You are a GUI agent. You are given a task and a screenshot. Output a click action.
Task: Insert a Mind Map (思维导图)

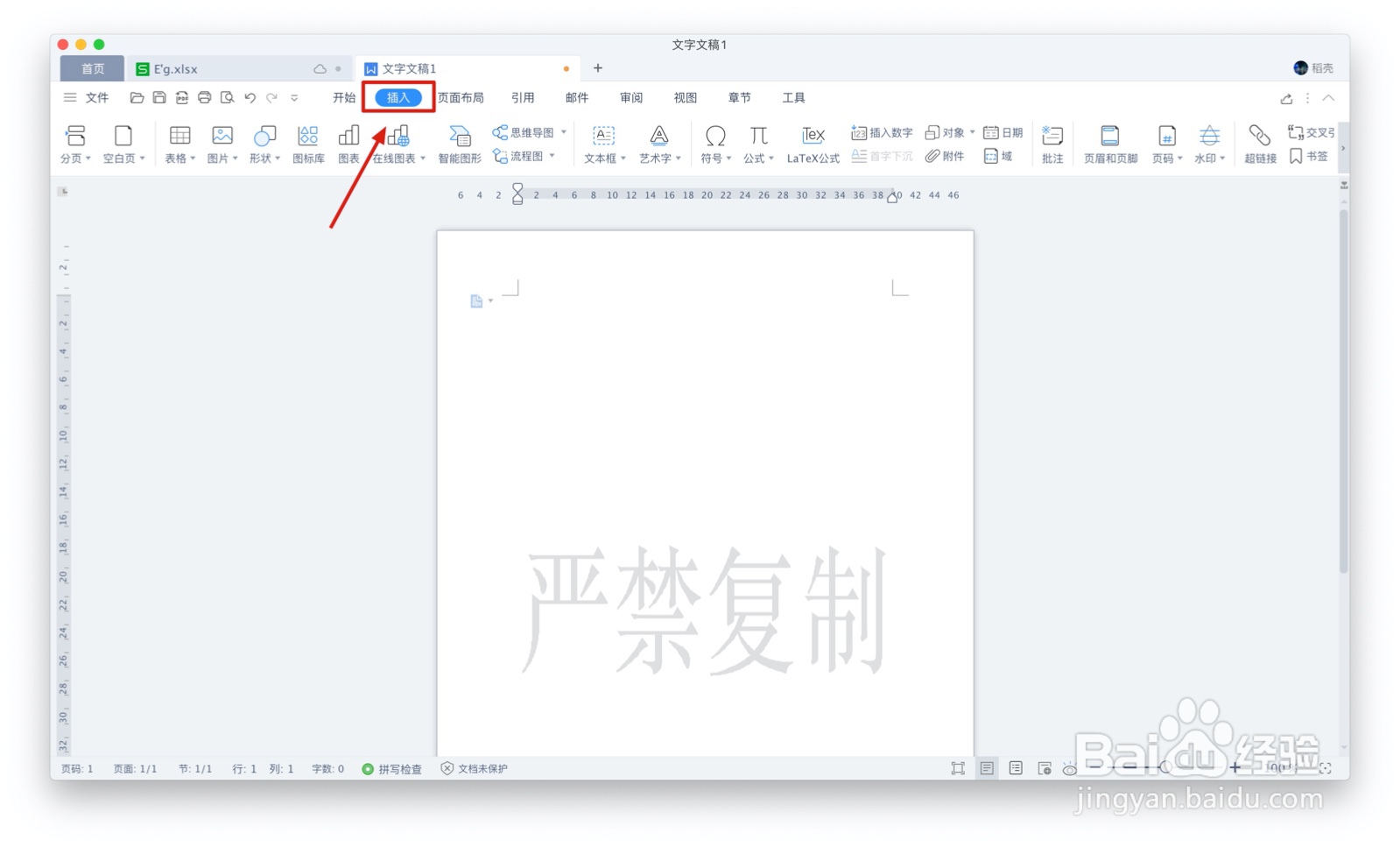pyautogui.click(x=524, y=132)
